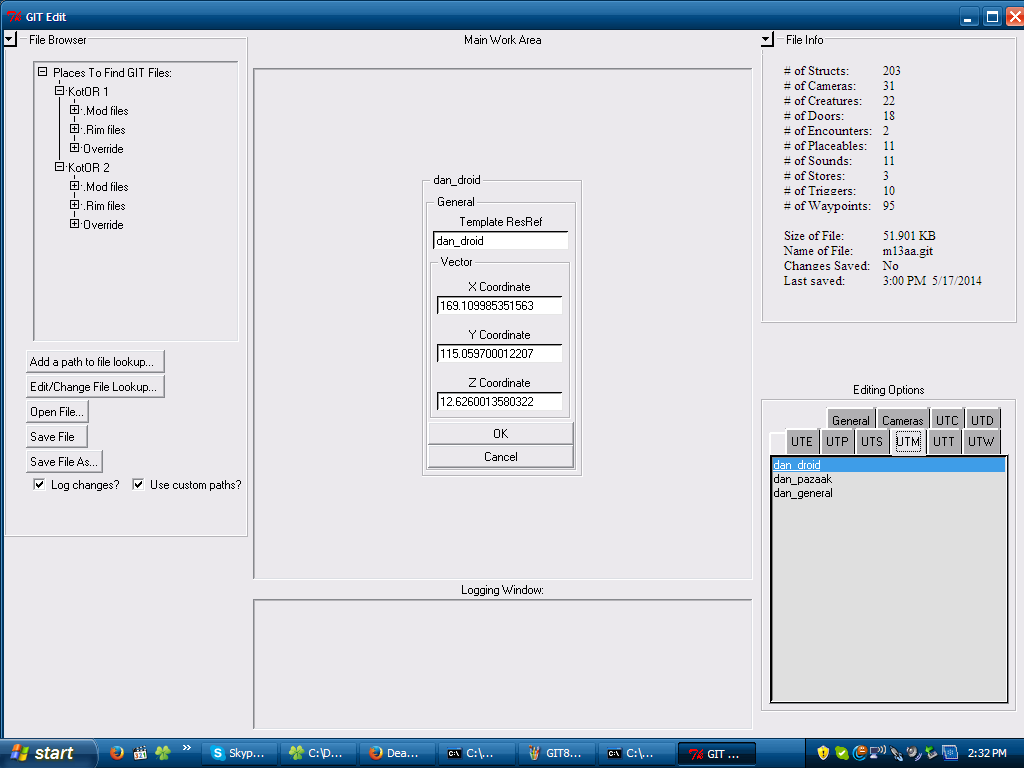Open the UTC tab
The width and height of the screenshot is (1024, 768).
pyautogui.click(x=947, y=421)
